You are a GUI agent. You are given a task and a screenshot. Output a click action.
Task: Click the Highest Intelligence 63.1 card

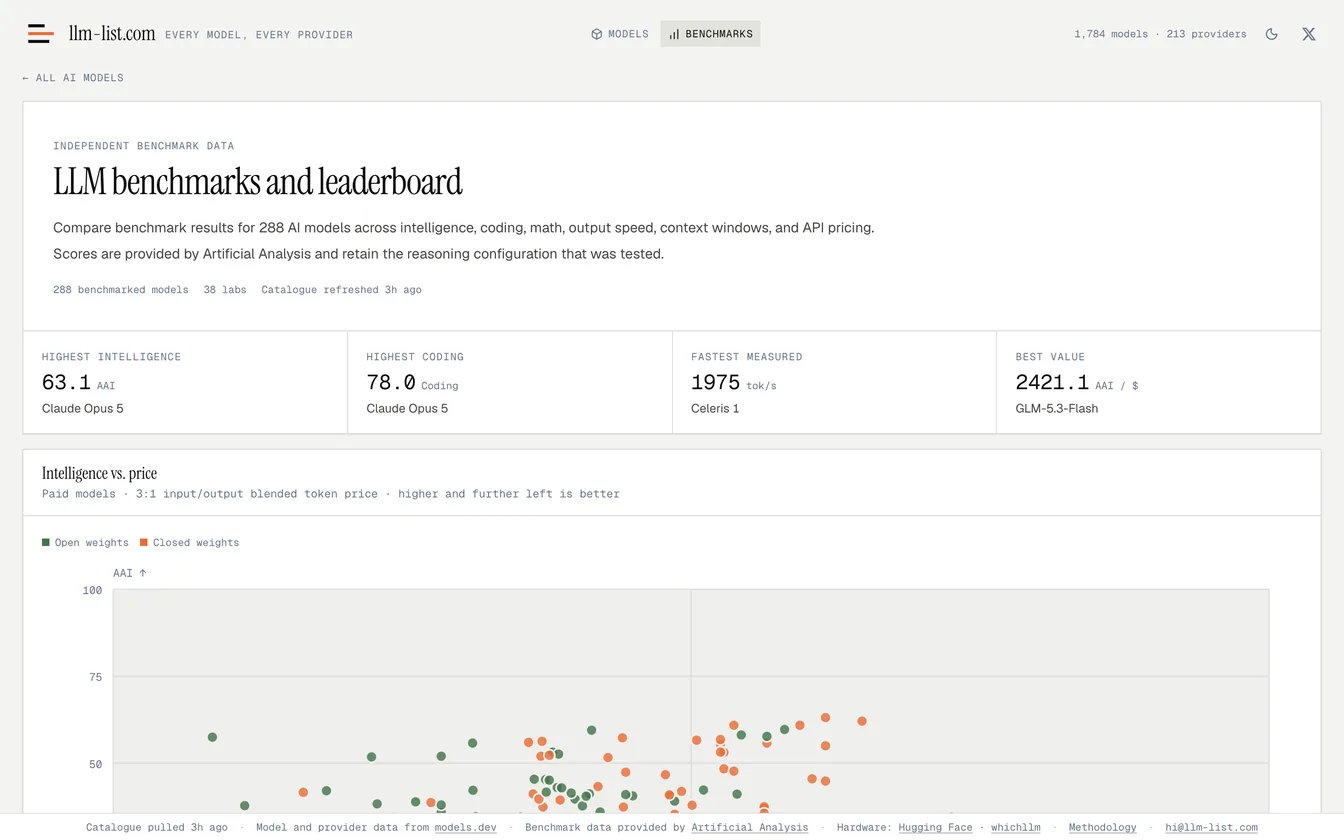185,382
